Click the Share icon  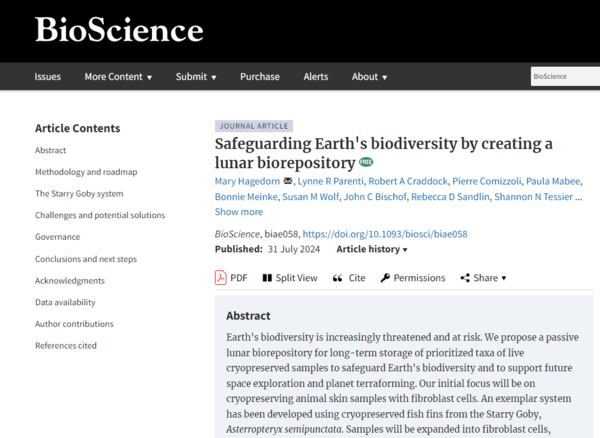465,277
